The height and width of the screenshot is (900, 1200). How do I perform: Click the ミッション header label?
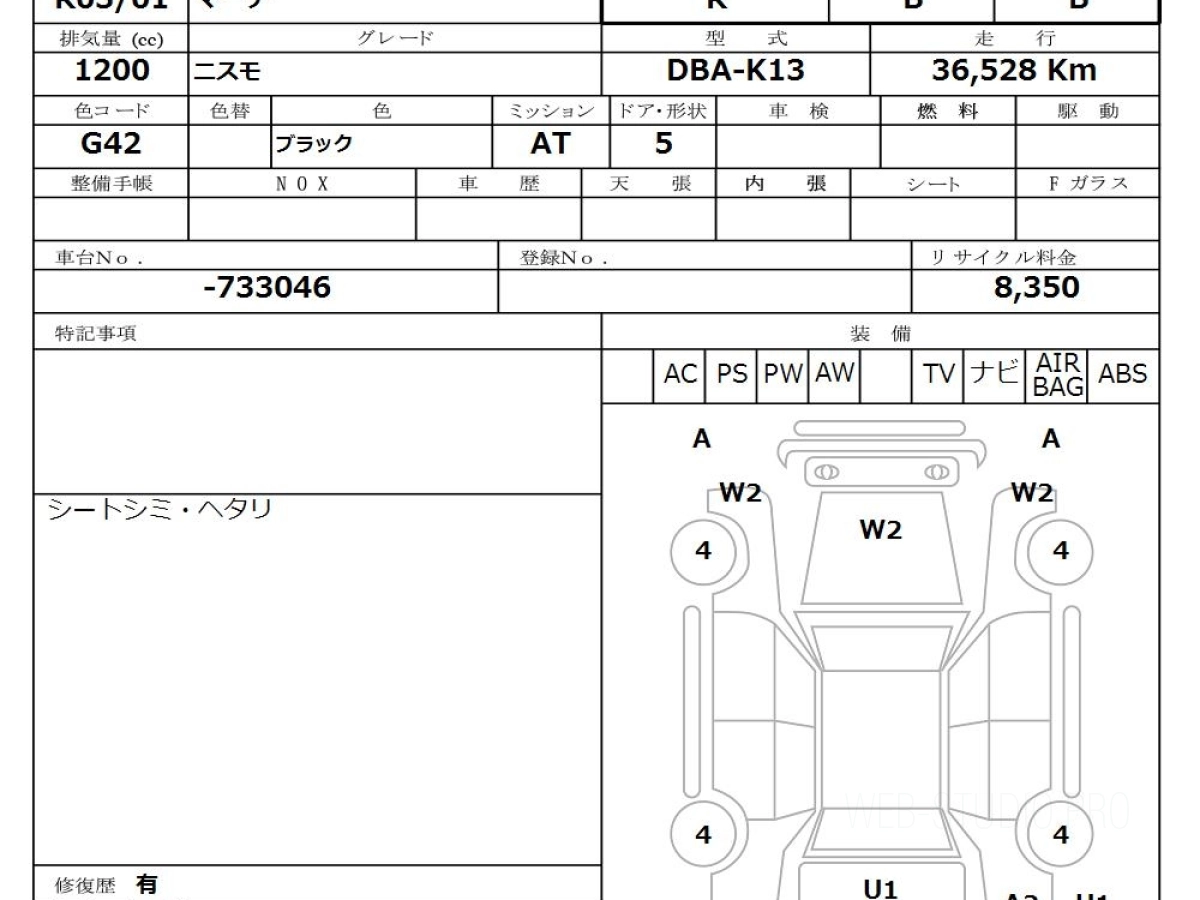tap(552, 111)
